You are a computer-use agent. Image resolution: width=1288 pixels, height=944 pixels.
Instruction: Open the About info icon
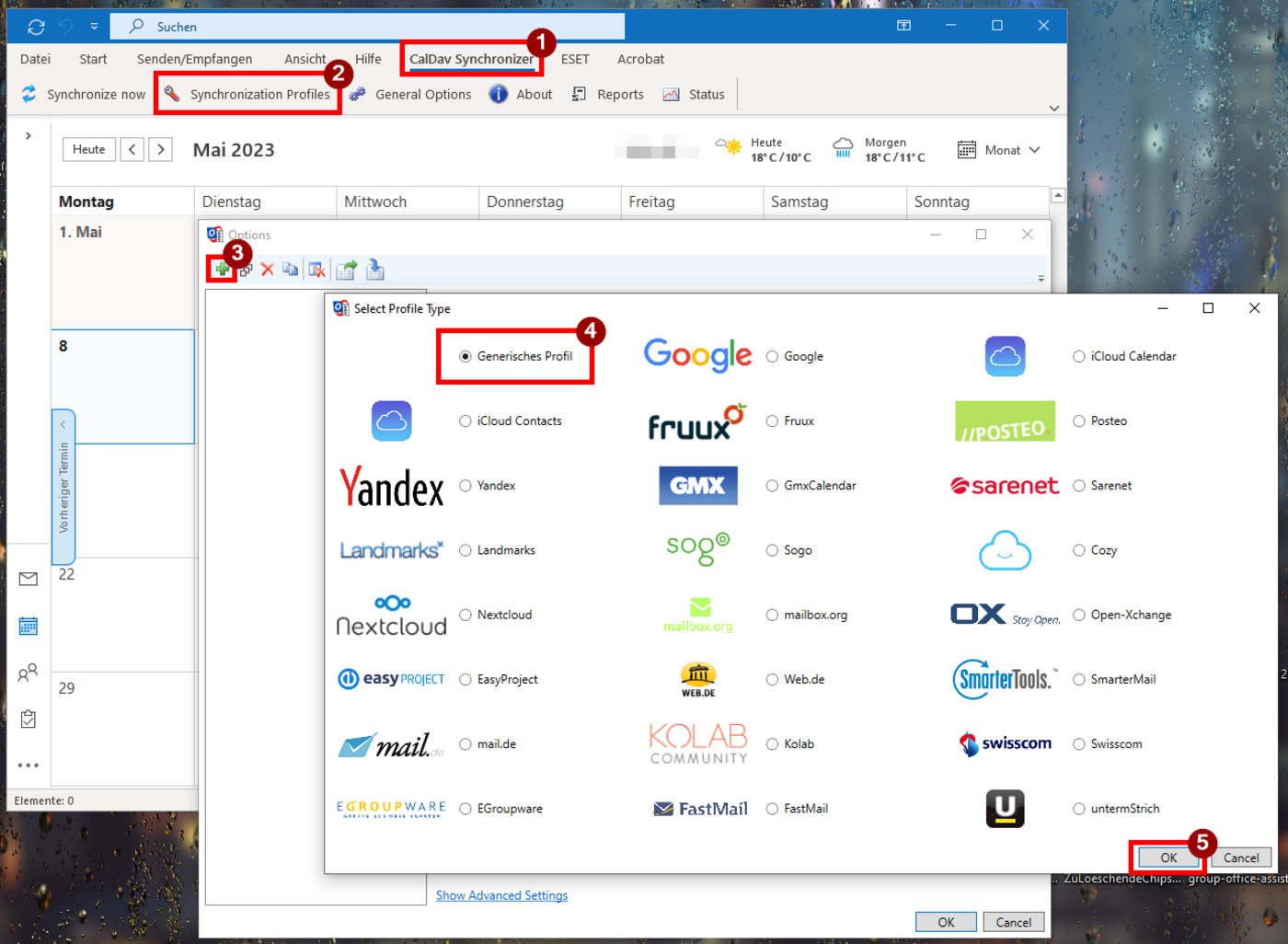click(498, 94)
